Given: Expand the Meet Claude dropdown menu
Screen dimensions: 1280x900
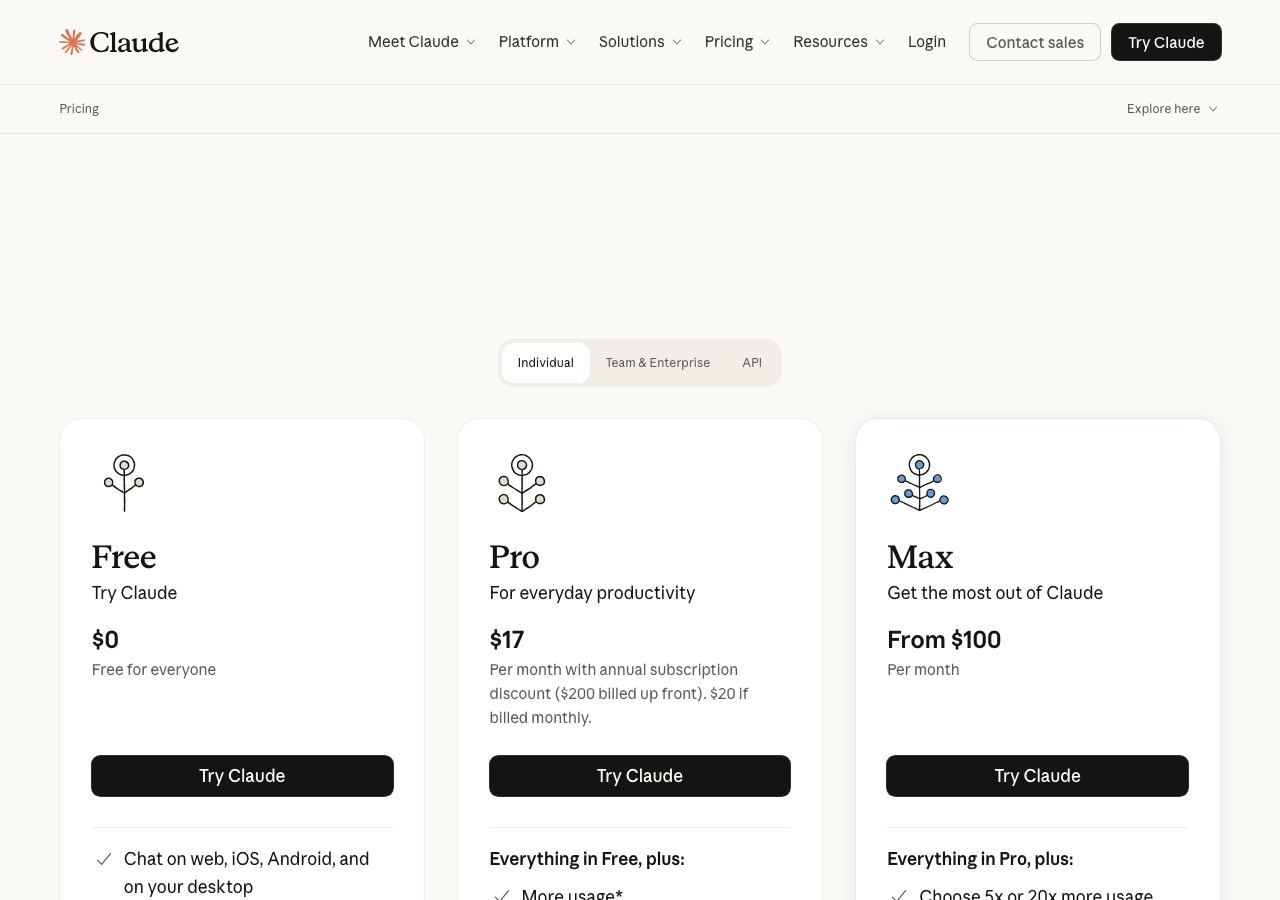Looking at the screenshot, I should tap(421, 42).
